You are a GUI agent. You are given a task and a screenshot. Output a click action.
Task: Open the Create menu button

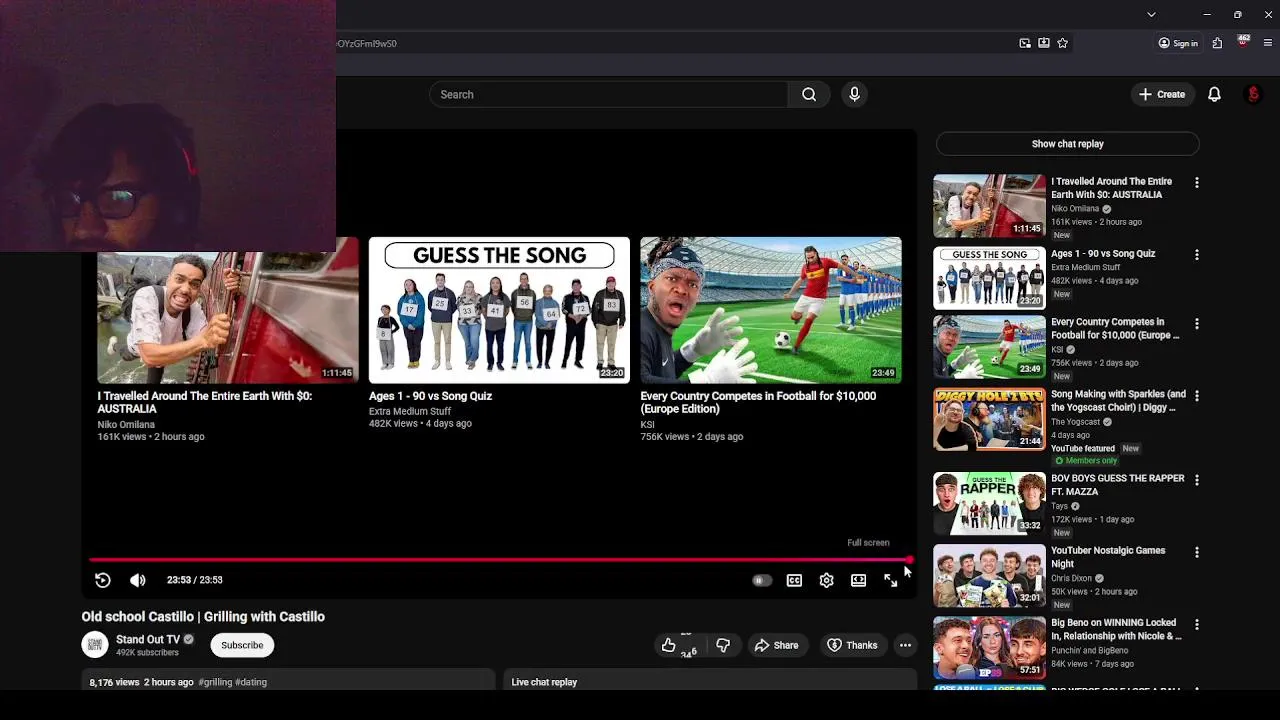pos(1161,94)
